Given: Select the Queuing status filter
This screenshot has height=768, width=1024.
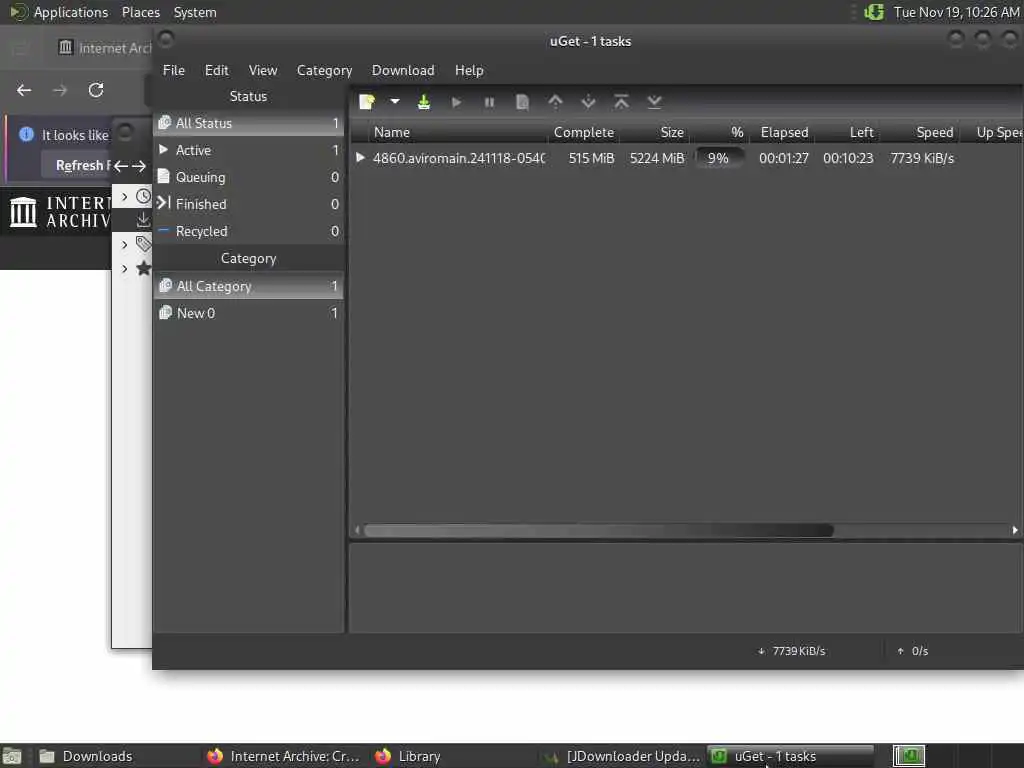Looking at the screenshot, I should tap(248, 177).
